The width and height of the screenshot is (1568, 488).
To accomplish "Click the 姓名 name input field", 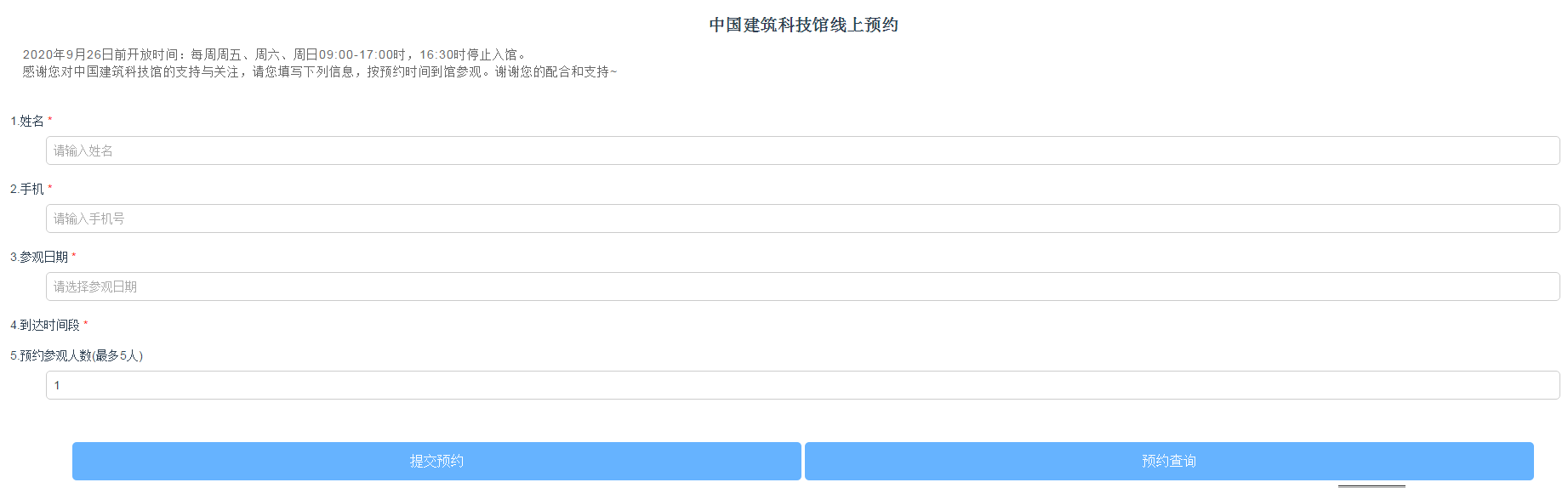I will 802,150.
